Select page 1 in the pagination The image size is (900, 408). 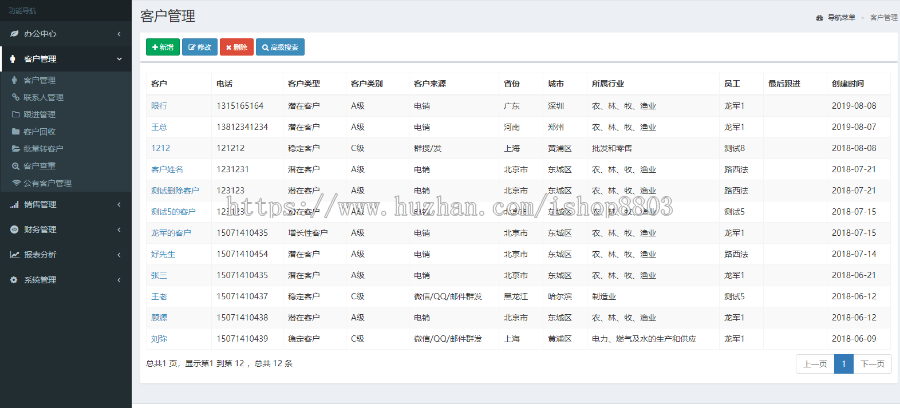coord(844,364)
